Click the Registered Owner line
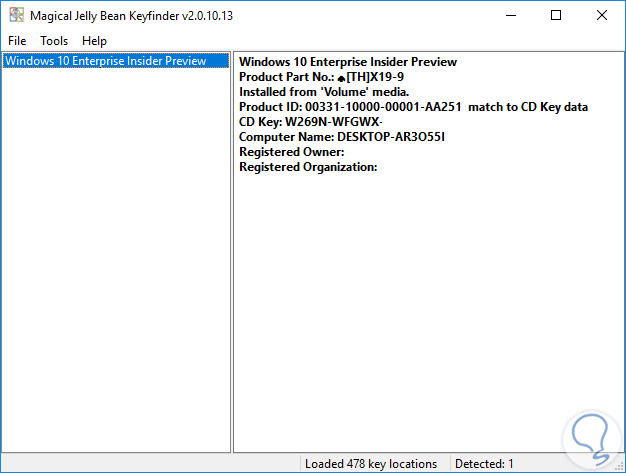 pos(291,152)
